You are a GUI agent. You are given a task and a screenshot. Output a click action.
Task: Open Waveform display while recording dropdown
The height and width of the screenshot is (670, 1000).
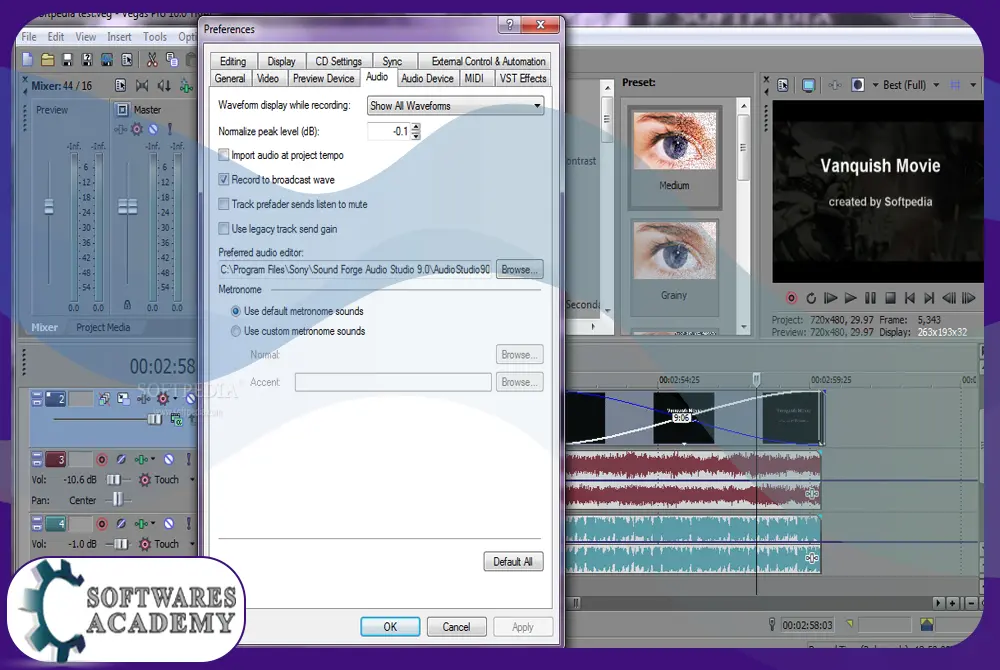455,105
